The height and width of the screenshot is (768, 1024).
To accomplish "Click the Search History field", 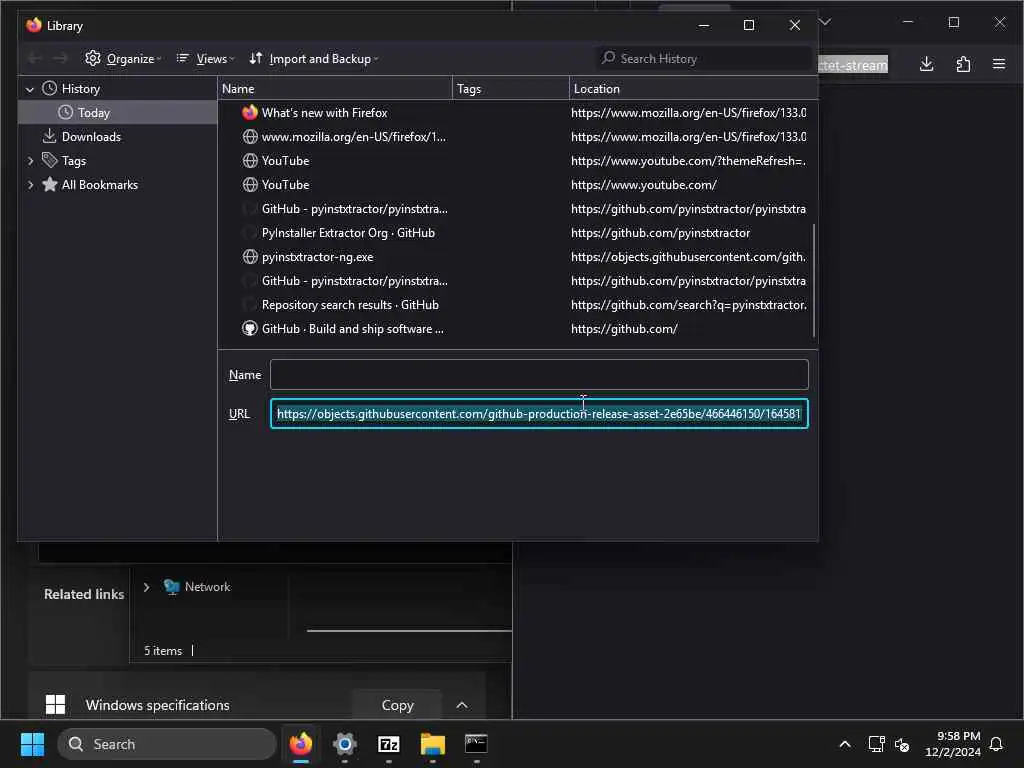I will 704,59.
